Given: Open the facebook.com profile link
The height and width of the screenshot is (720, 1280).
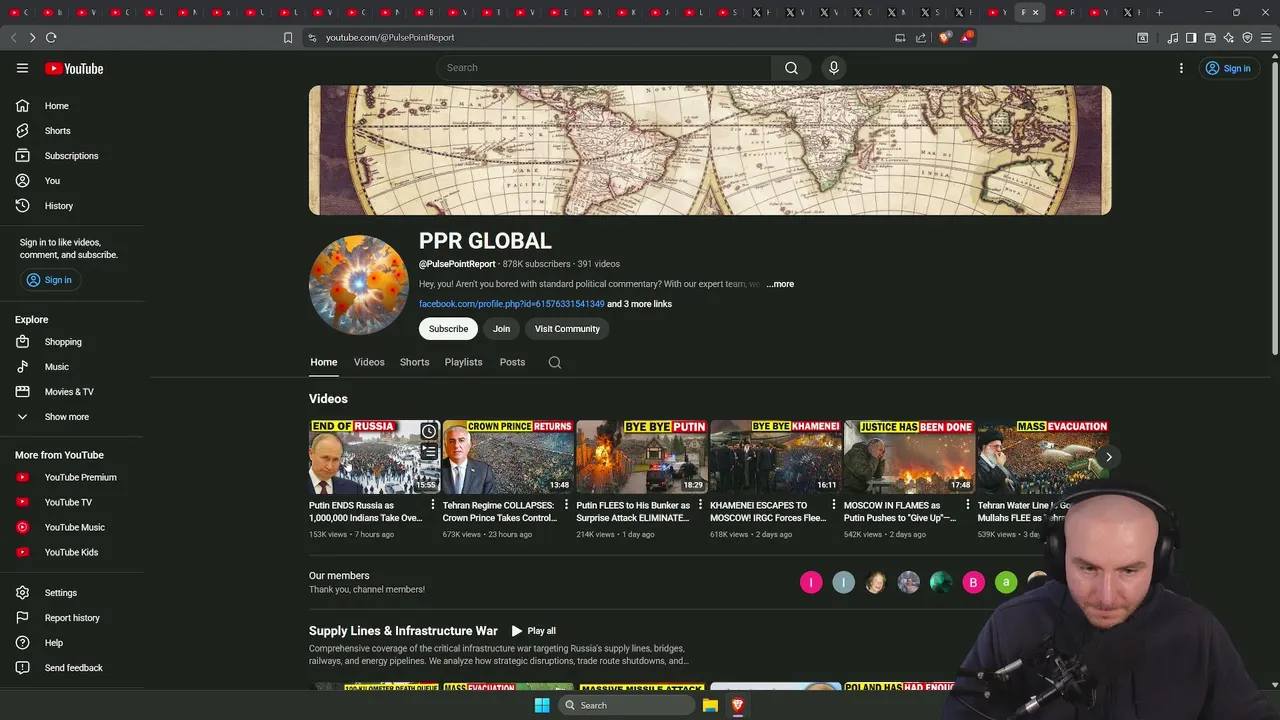Looking at the screenshot, I should pyautogui.click(x=511, y=304).
